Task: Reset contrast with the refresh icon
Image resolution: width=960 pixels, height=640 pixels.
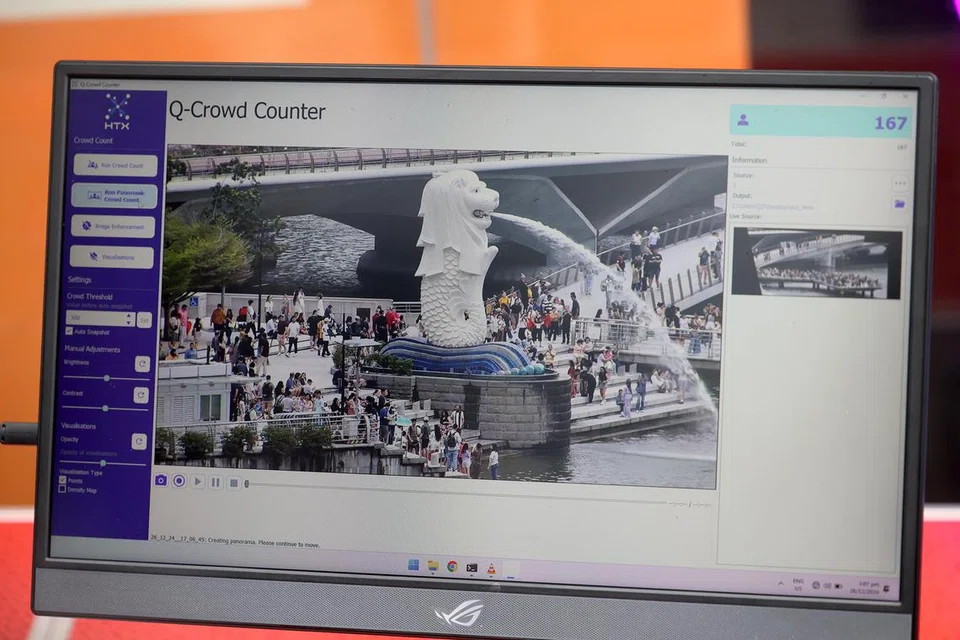Action: [x=141, y=395]
